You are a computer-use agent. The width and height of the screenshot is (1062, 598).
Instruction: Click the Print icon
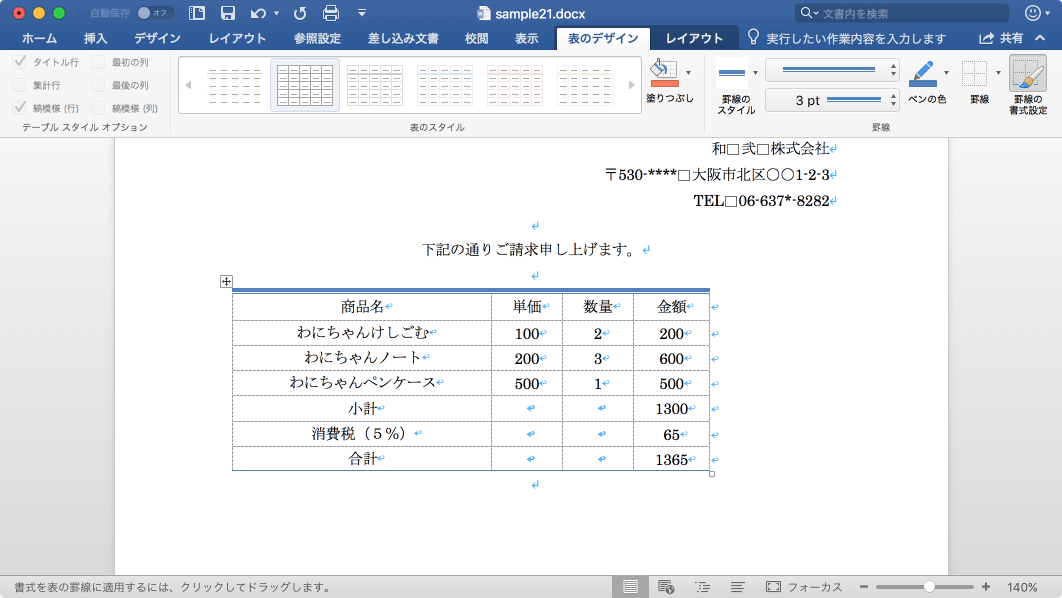[x=331, y=13]
